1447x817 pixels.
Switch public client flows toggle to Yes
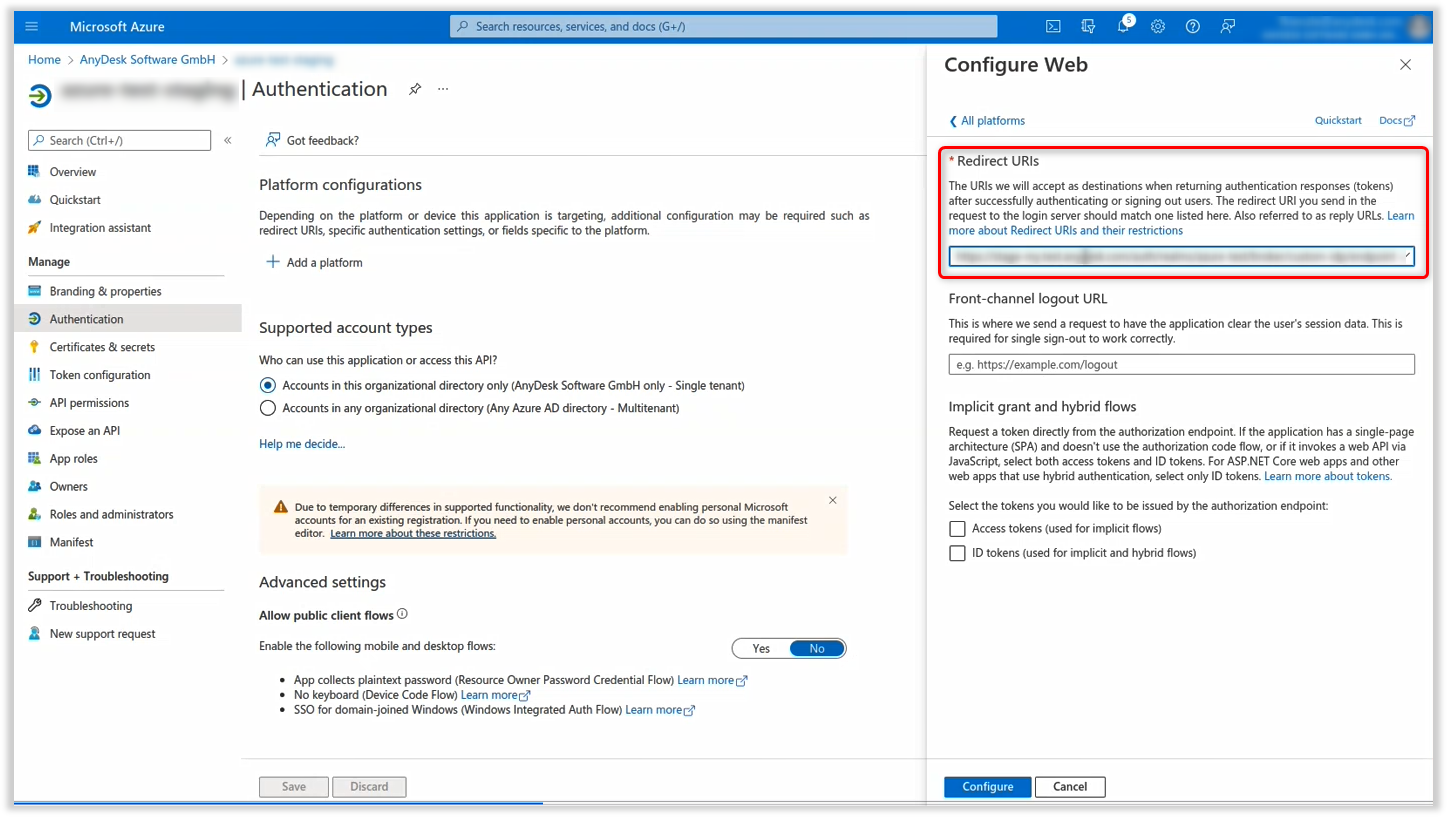(x=760, y=648)
